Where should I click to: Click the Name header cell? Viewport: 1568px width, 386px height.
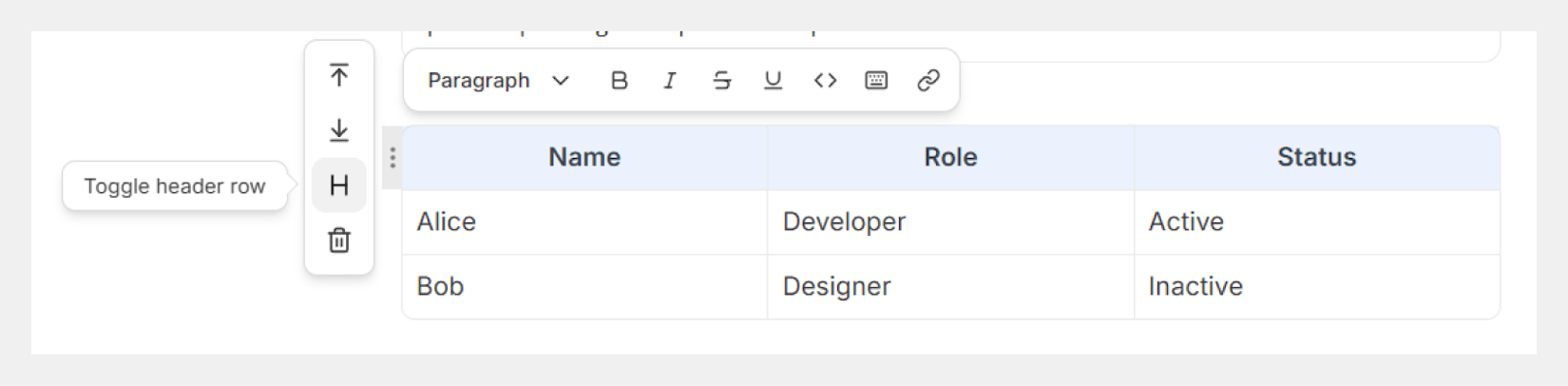click(584, 158)
